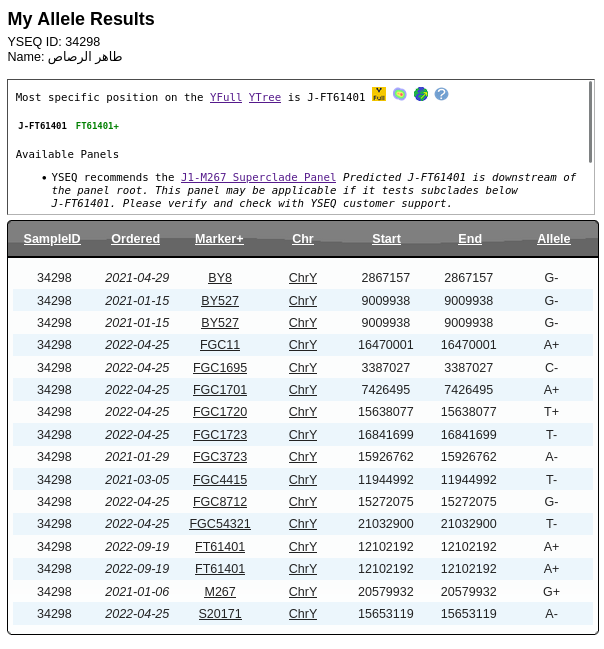Select start position 2867157 in BY8 row
This screenshot has height=649, width=604.
pyautogui.click(x=386, y=278)
